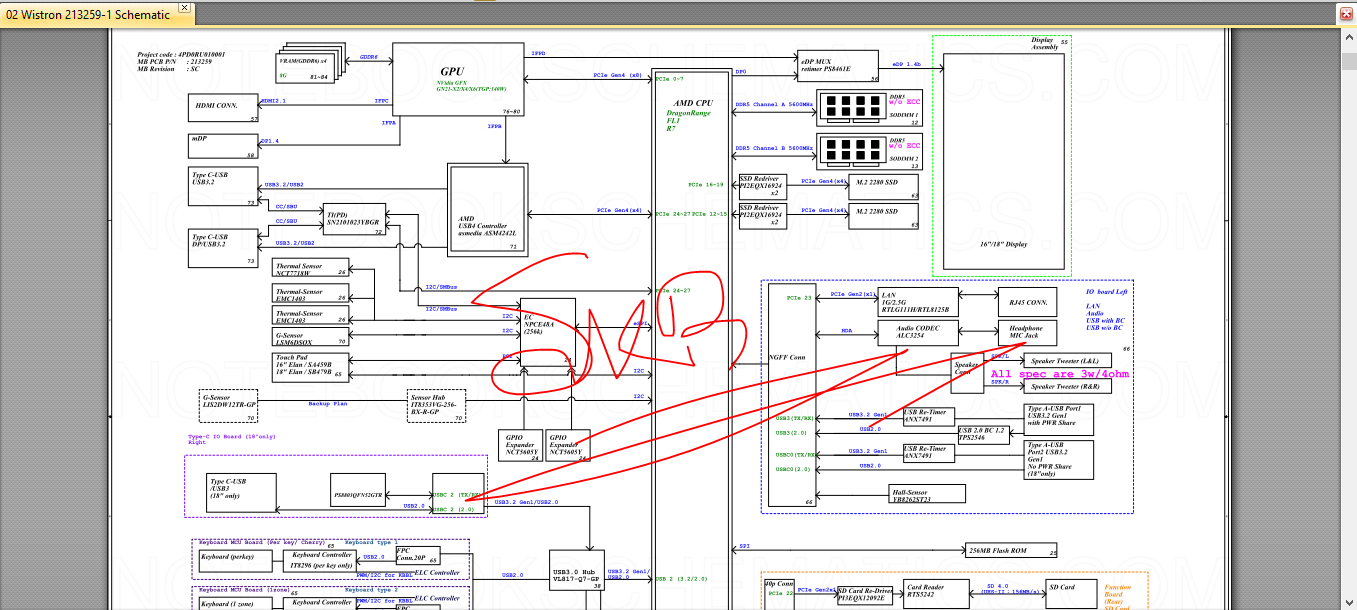Click the magenta All spec are 3w/4ohm note

[x=1060, y=374]
